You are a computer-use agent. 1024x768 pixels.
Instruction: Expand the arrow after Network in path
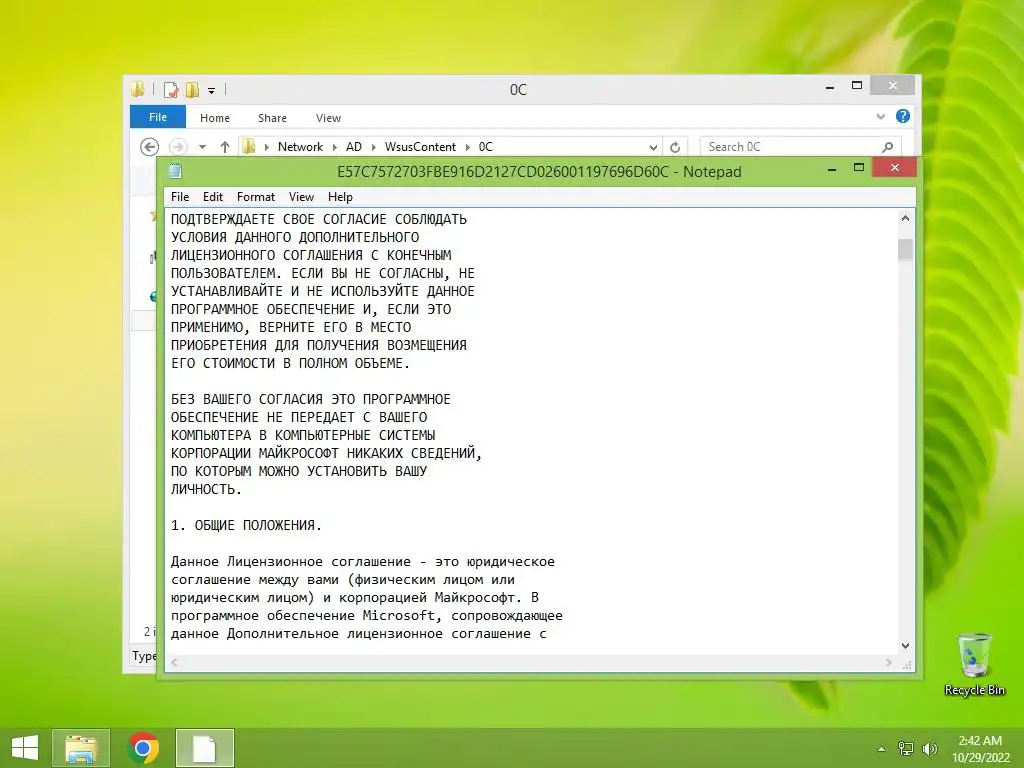[x=334, y=147]
